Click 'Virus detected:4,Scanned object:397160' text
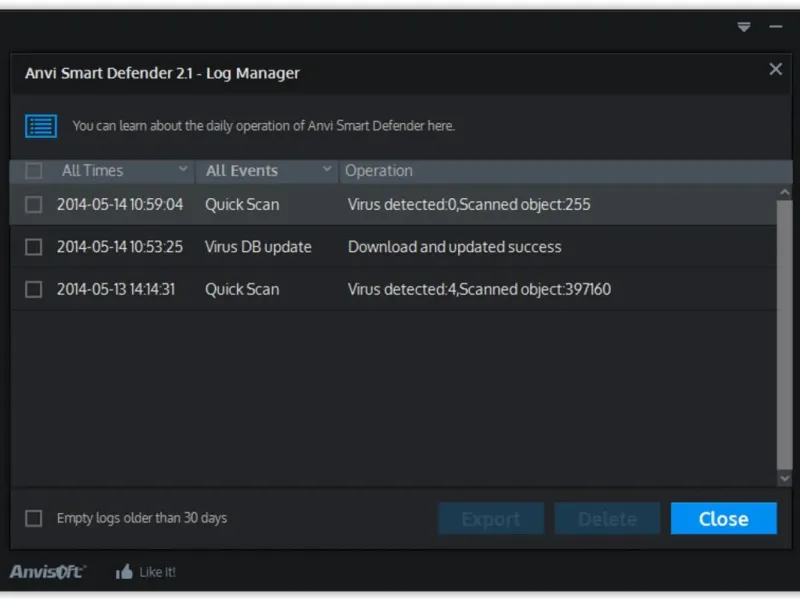 tap(479, 289)
